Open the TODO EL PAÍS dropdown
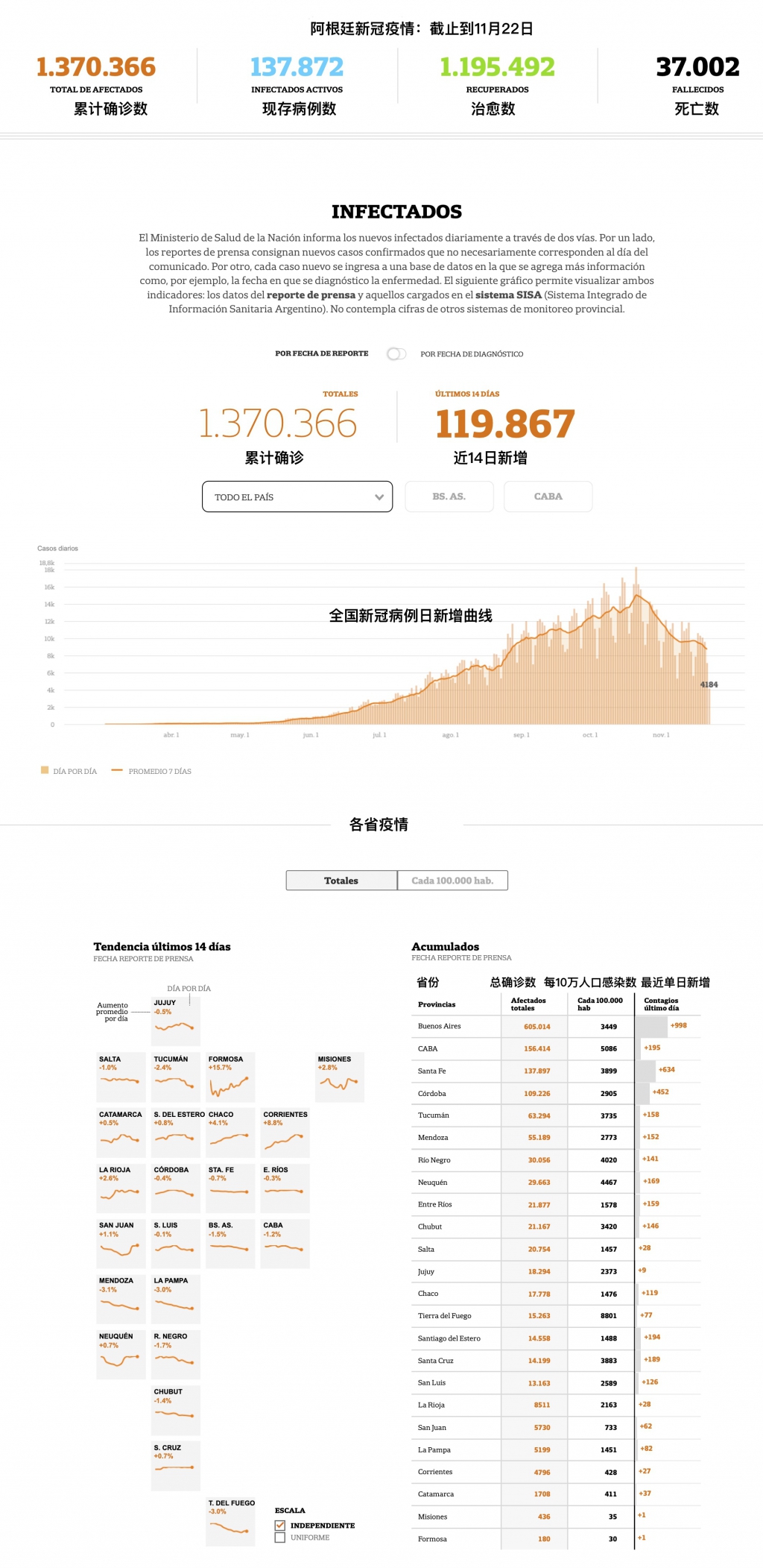This screenshot has height=1568, width=763. pos(297,497)
